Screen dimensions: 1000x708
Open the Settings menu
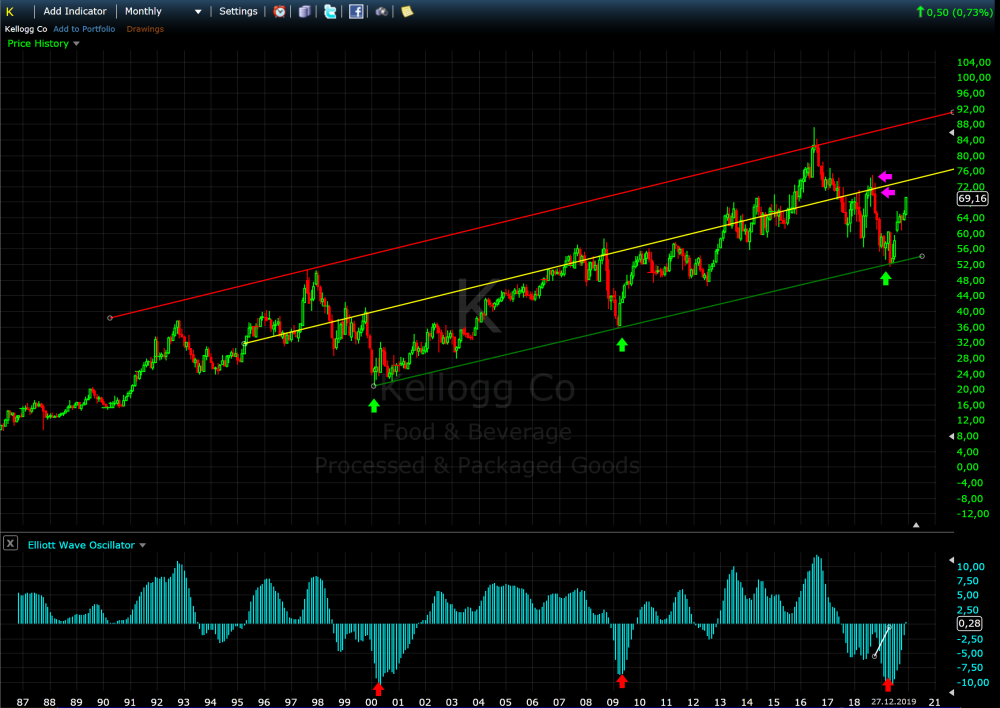coord(238,12)
